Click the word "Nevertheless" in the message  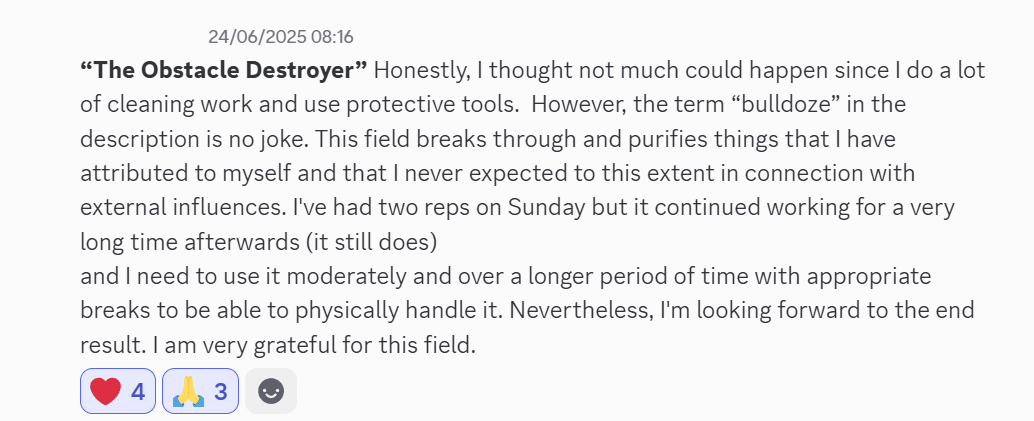594,309
